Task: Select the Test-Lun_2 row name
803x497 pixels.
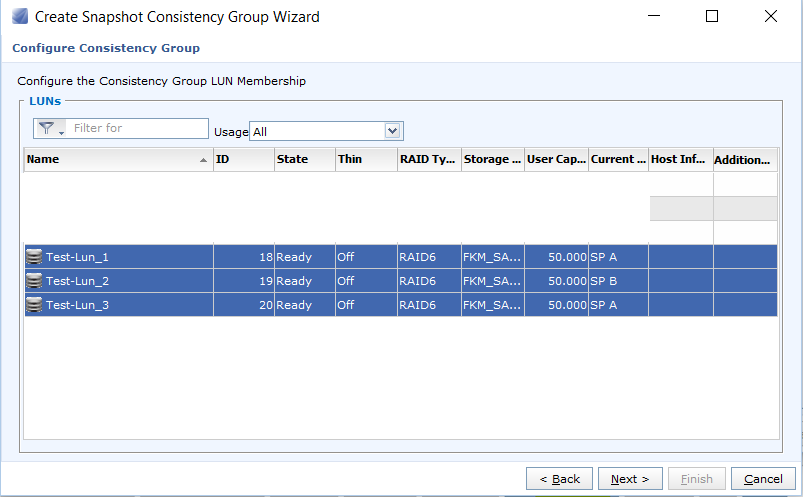Action: (x=77, y=281)
